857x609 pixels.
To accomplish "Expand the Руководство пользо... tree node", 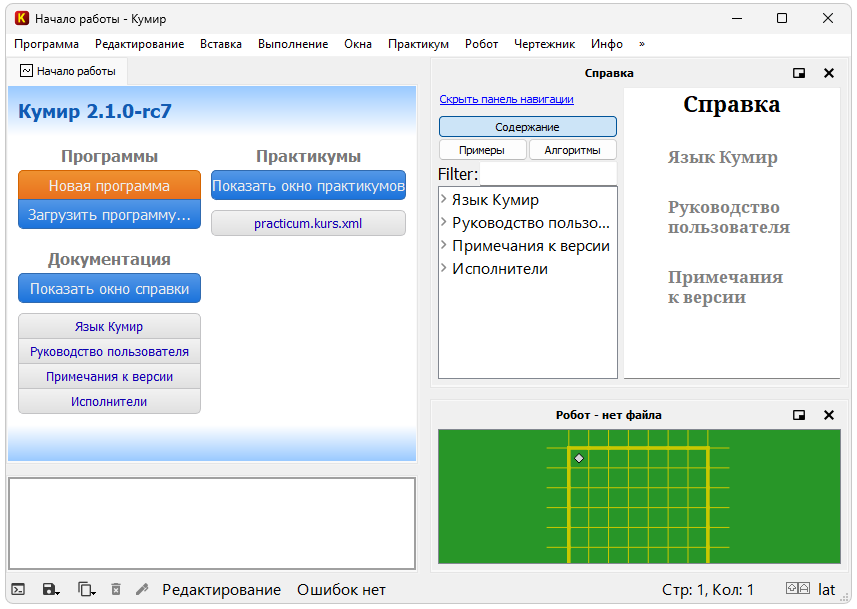I will (x=444, y=222).
